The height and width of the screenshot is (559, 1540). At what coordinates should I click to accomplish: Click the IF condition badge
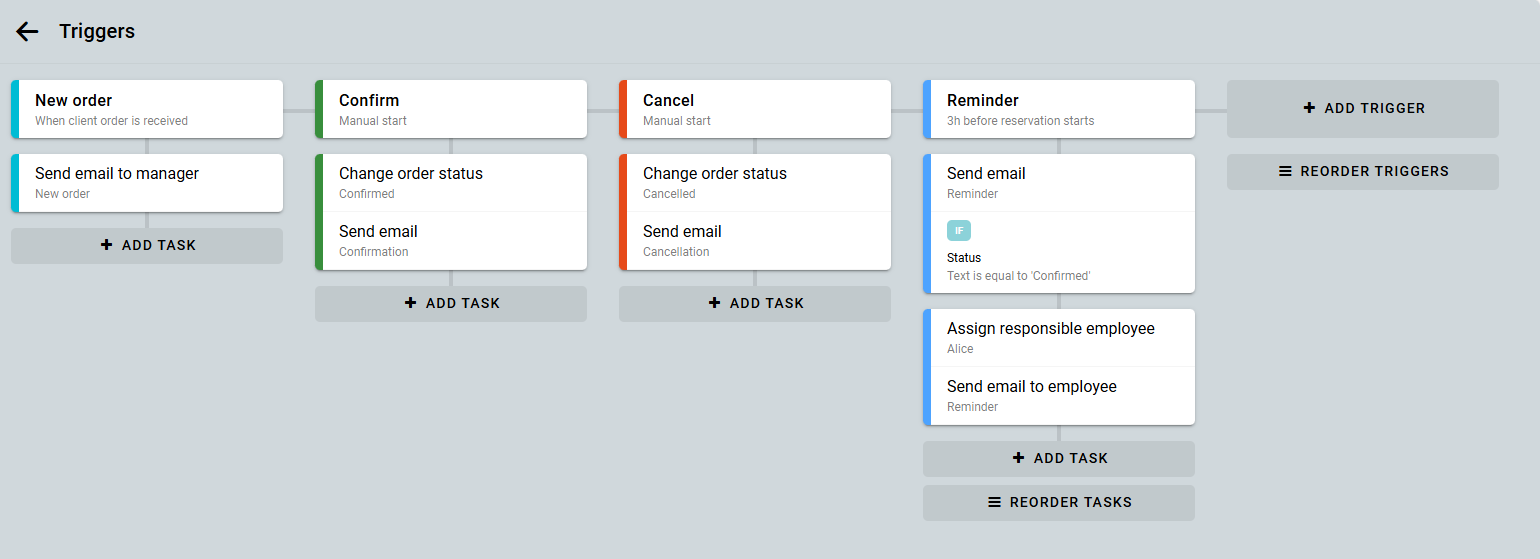pos(959,231)
